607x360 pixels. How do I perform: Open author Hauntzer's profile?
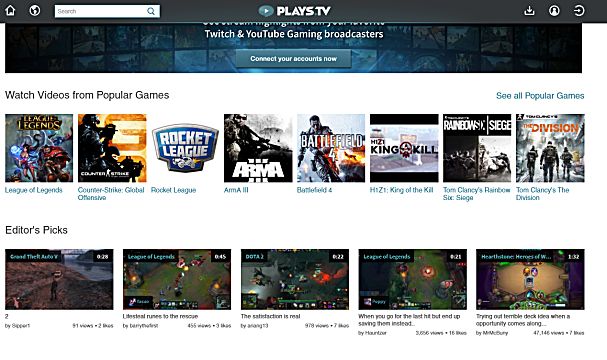[376, 333]
